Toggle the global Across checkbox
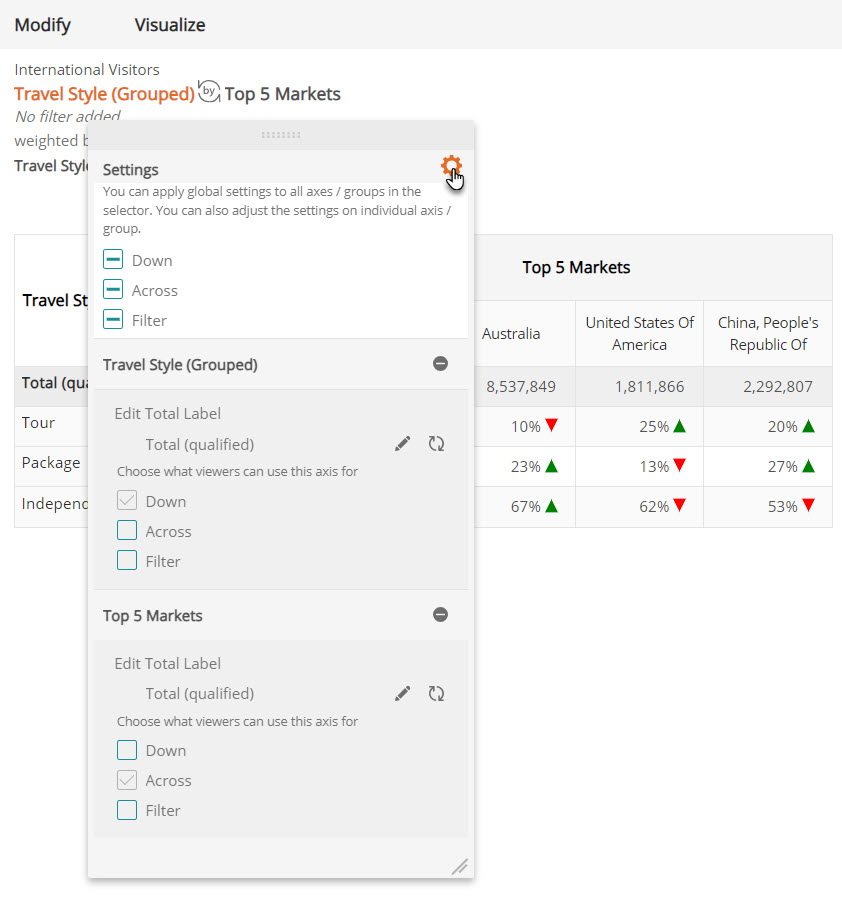This screenshot has width=842, height=897. tap(112, 290)
